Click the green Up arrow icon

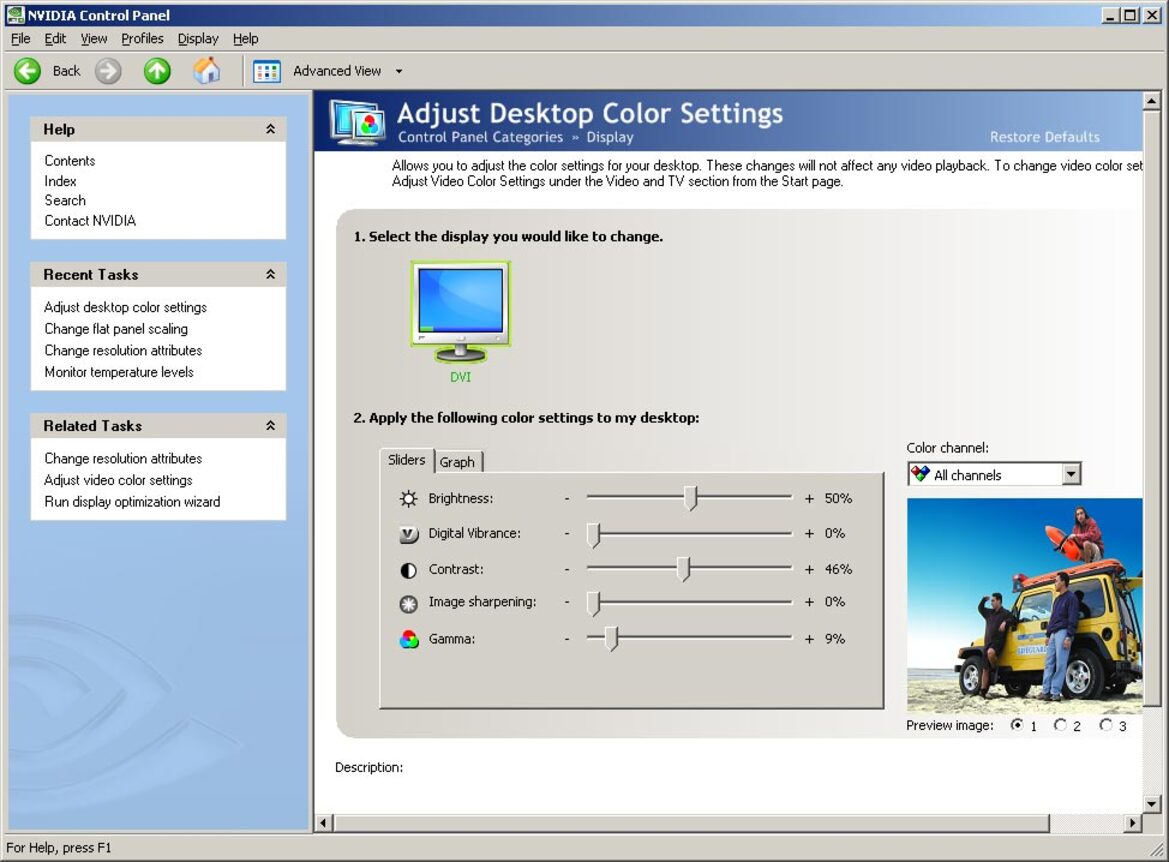point(157,71)
